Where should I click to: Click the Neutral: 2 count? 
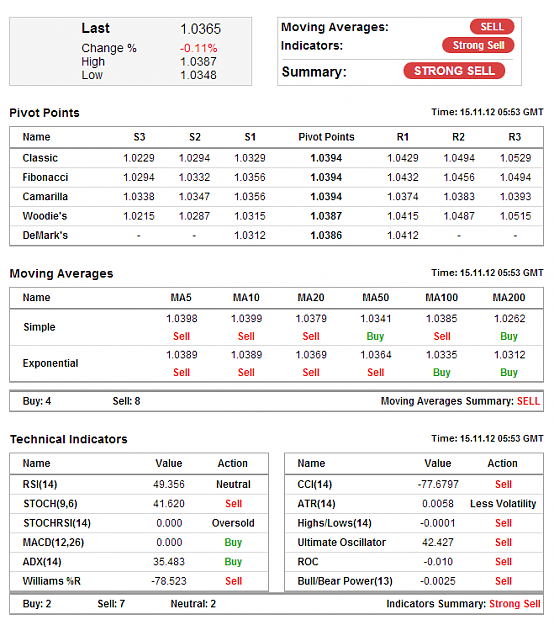tap(193, 603)
